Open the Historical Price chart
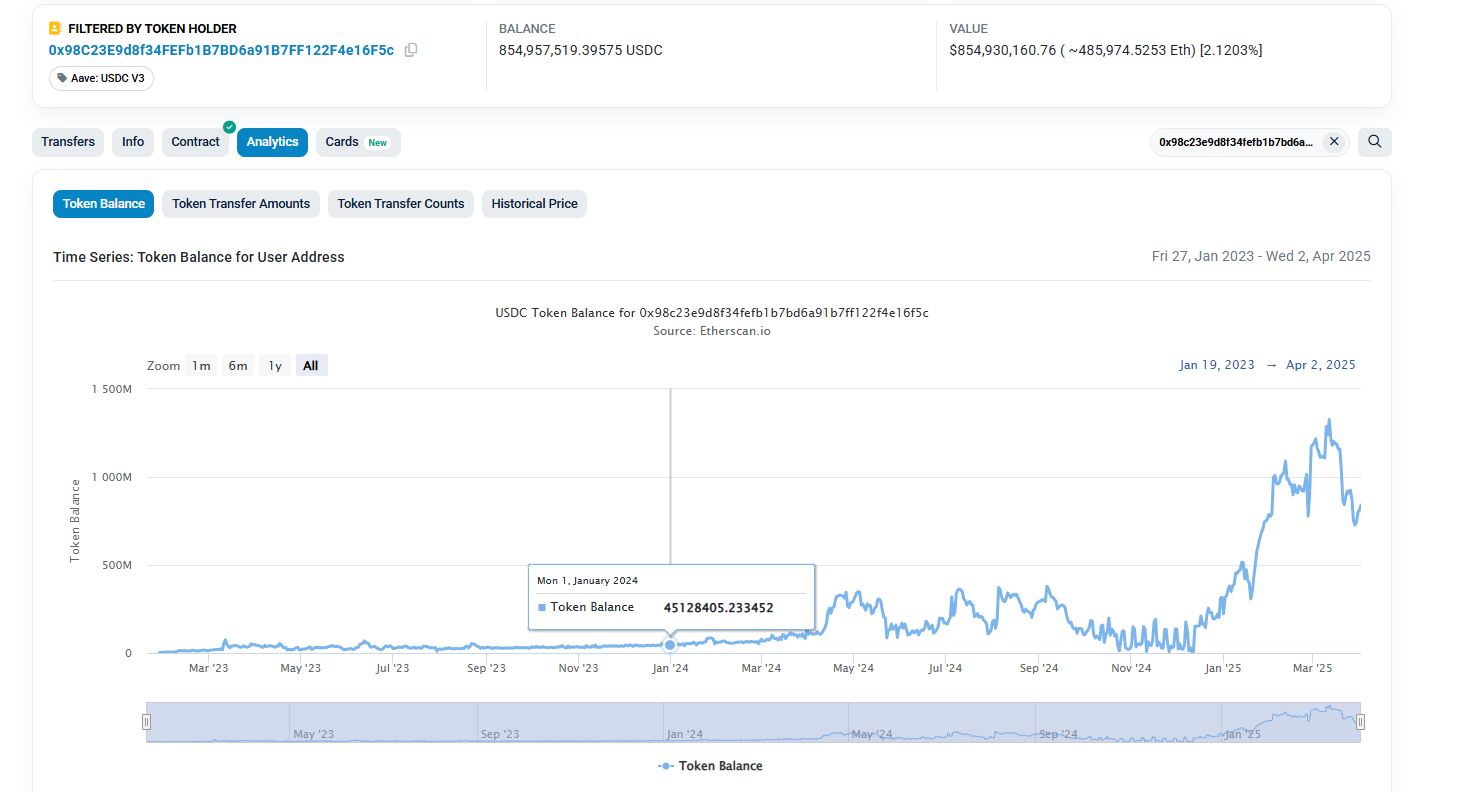The height and width of the screenshot is (792, 1465). (x=534, y=204)
